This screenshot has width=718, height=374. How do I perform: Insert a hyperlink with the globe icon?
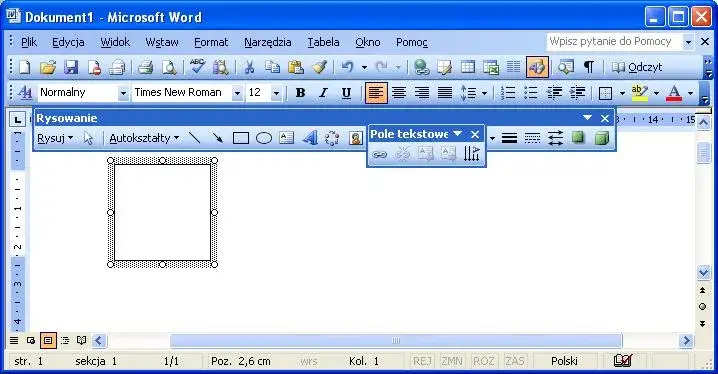(x=421, y=67)
